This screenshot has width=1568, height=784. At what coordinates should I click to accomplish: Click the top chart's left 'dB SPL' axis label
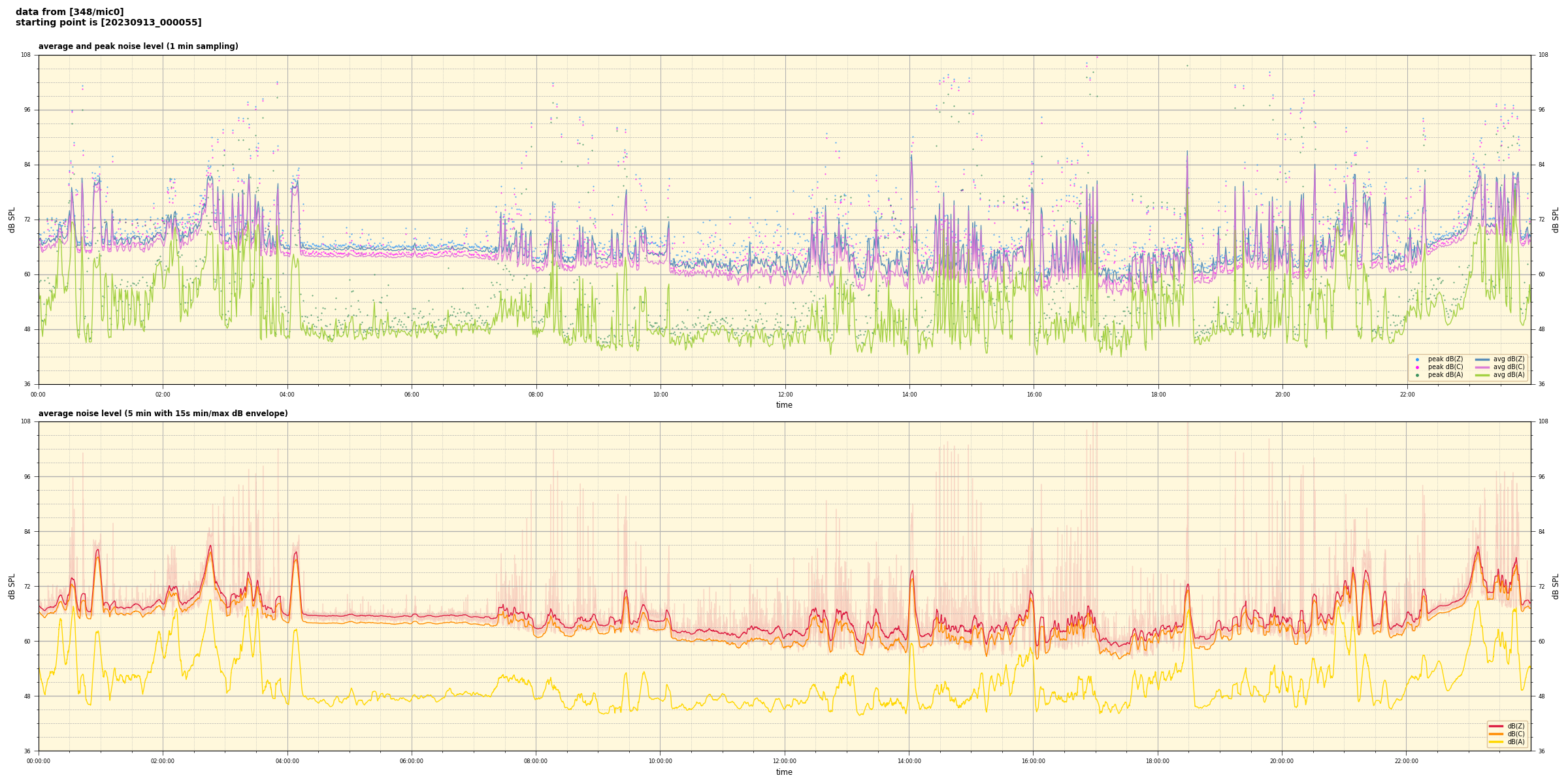[x=12, y=220]
